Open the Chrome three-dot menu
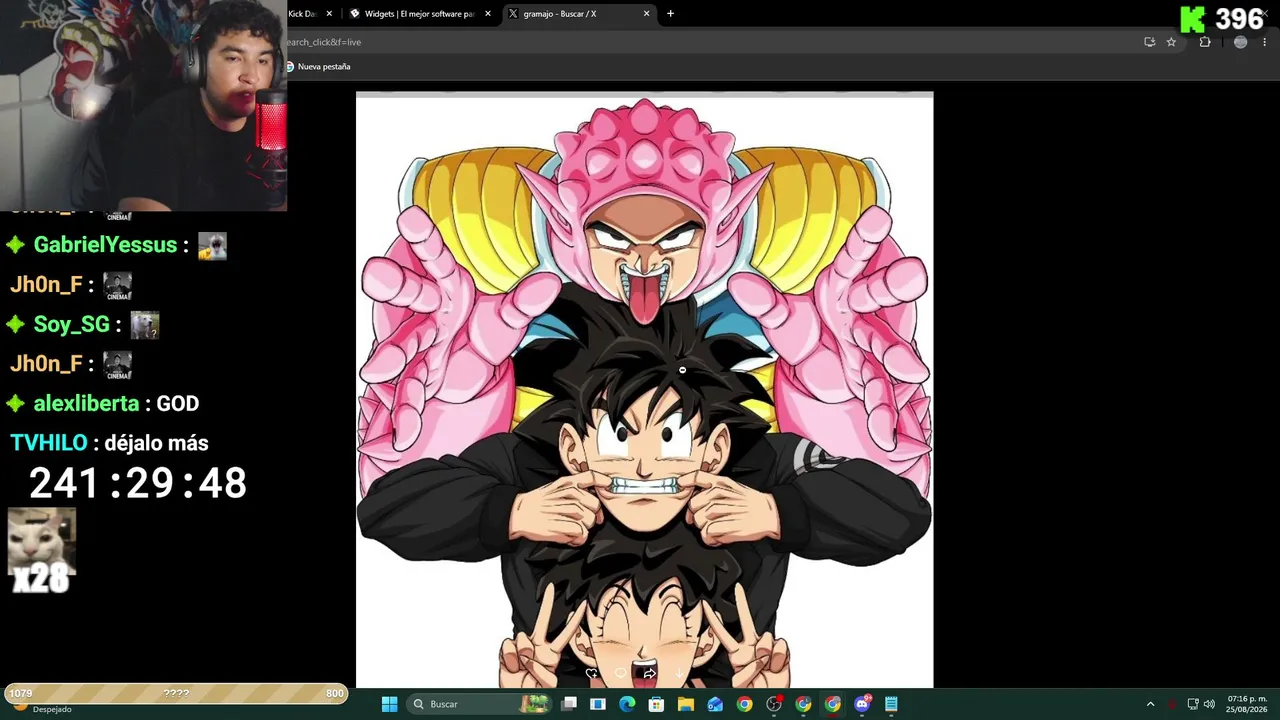 coord(1267,42)
